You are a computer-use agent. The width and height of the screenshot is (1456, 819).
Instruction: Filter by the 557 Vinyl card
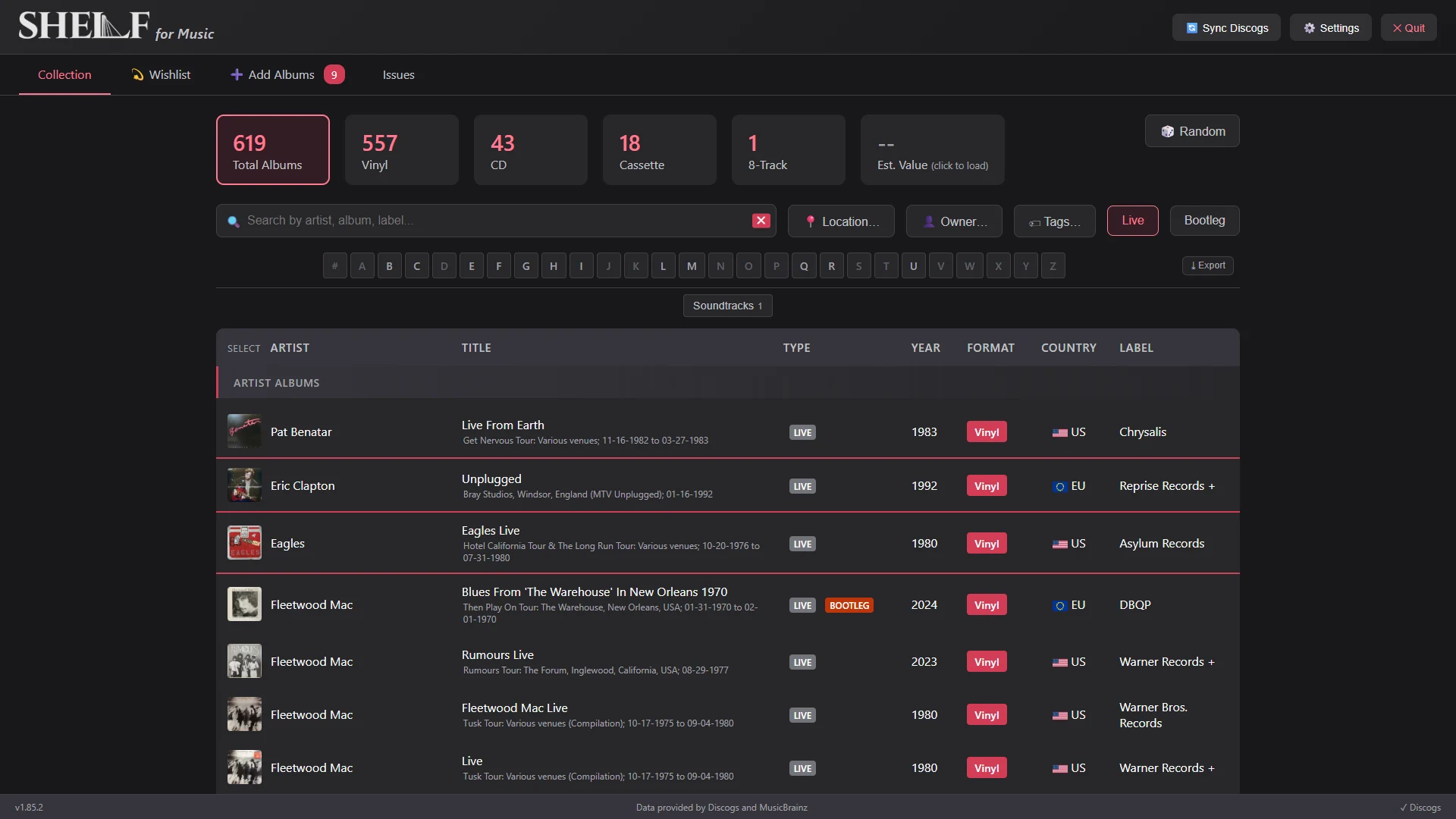pos(402,150)
